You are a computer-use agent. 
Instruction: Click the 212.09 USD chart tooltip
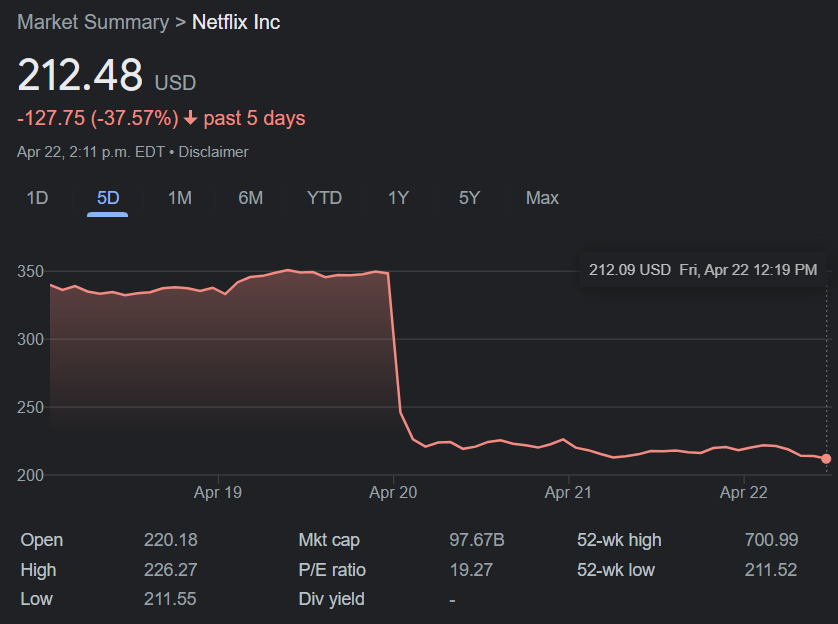pos(703,270)
